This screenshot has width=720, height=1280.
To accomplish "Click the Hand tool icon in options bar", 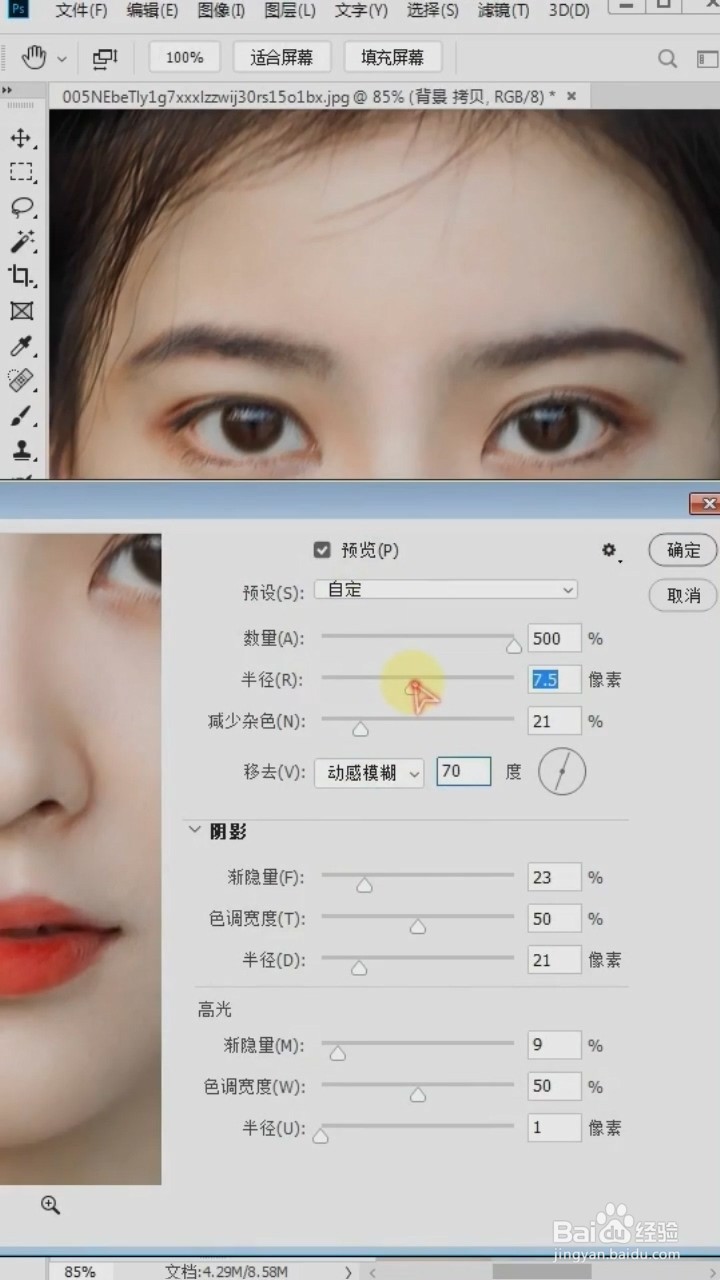I will 33,58.
